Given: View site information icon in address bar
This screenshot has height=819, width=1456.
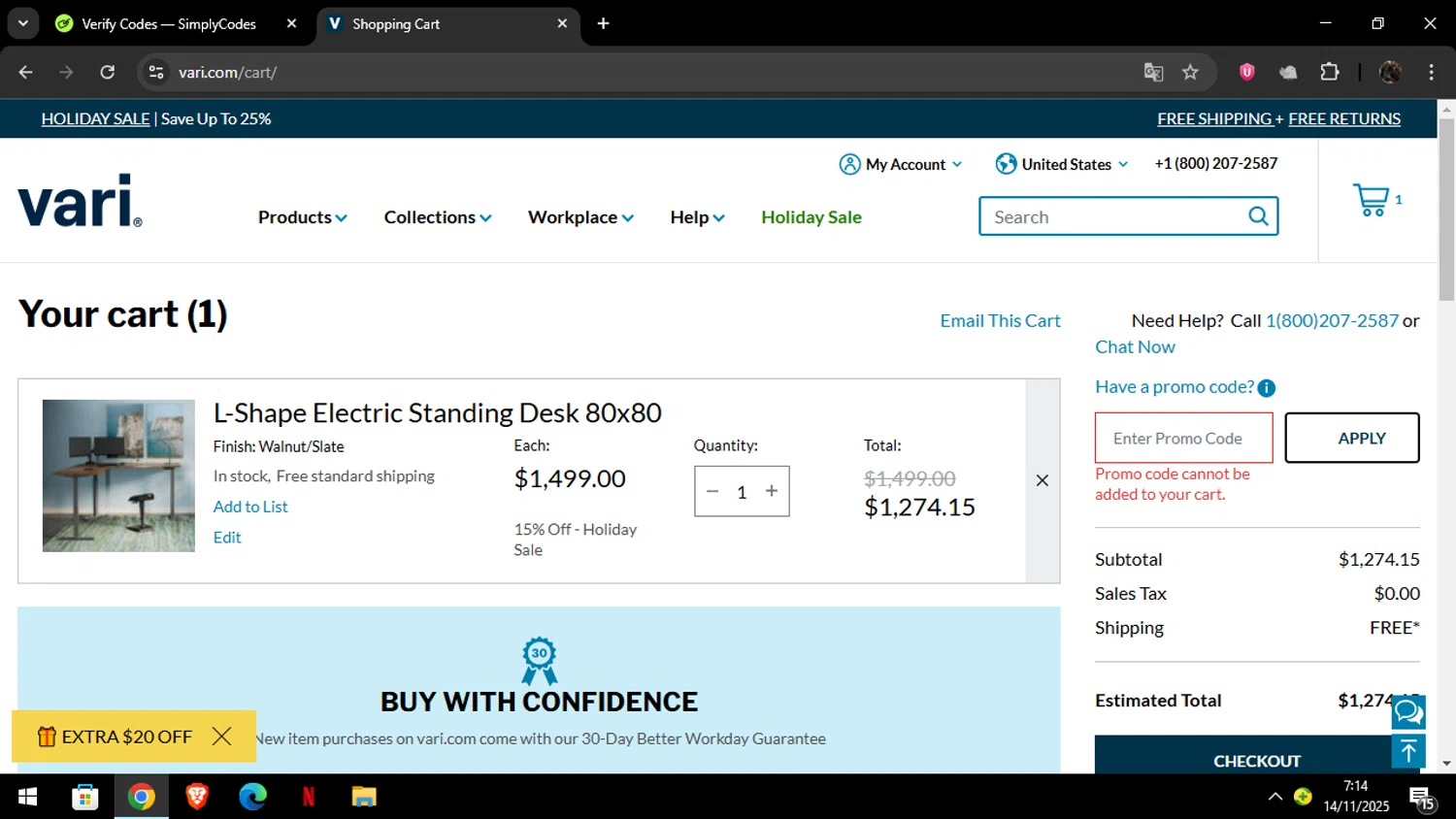Looking at the screenshot, I should [x=156, y=72].
